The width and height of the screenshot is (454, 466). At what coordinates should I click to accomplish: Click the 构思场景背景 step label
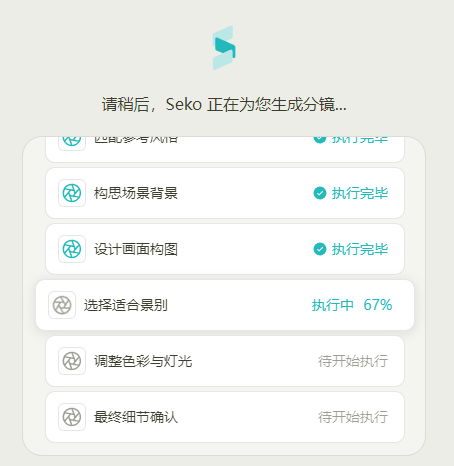point(136,193)
